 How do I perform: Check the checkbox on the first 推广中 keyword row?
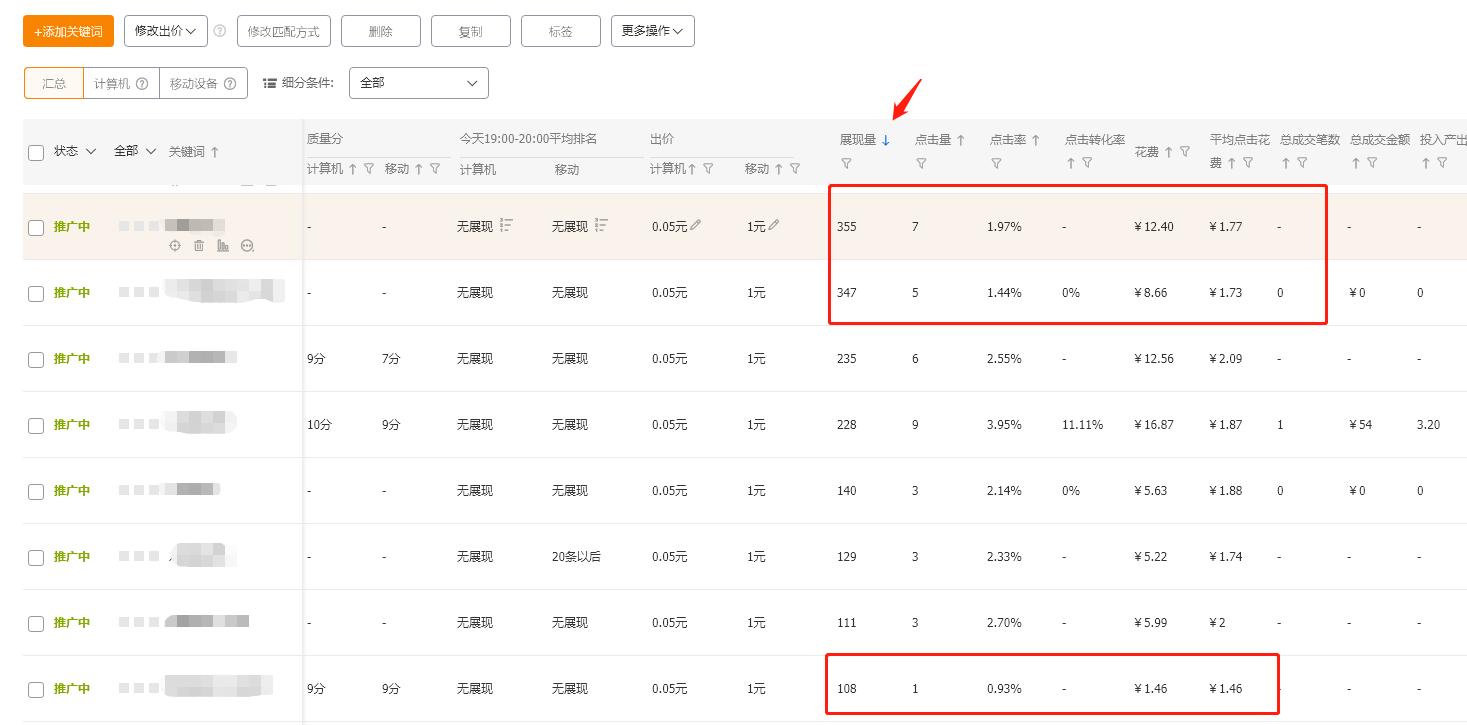pyautogui.click(x=37, y=226)
